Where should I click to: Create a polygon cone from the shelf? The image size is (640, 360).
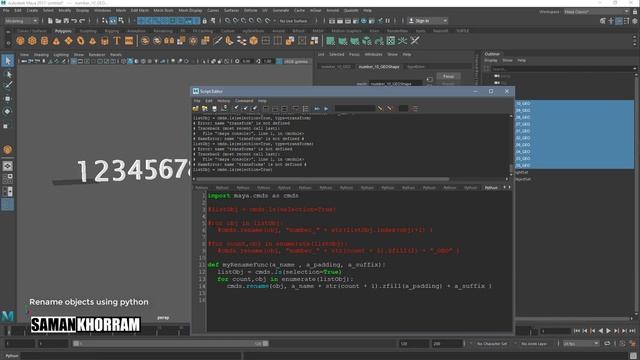(56, 41)
